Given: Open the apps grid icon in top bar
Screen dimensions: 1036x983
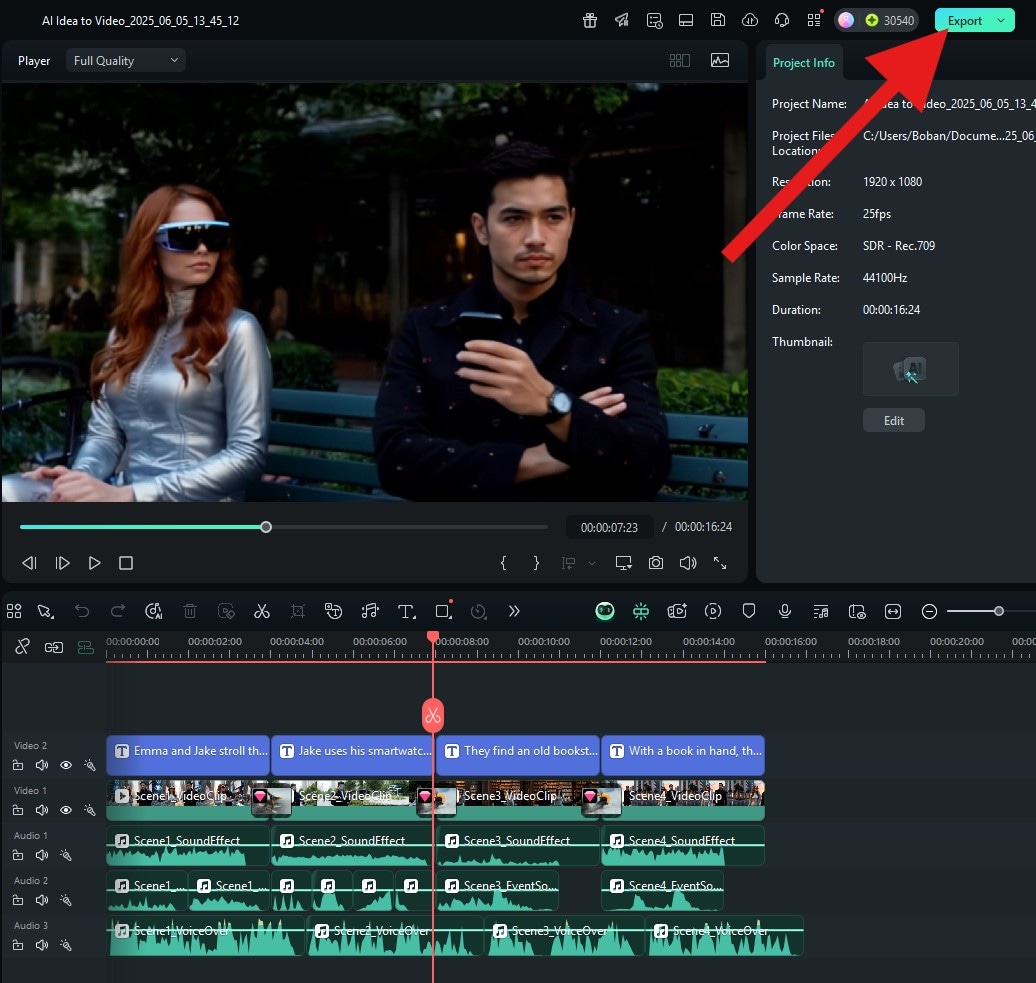Looking at the screenshot, I should click(814, 20).
